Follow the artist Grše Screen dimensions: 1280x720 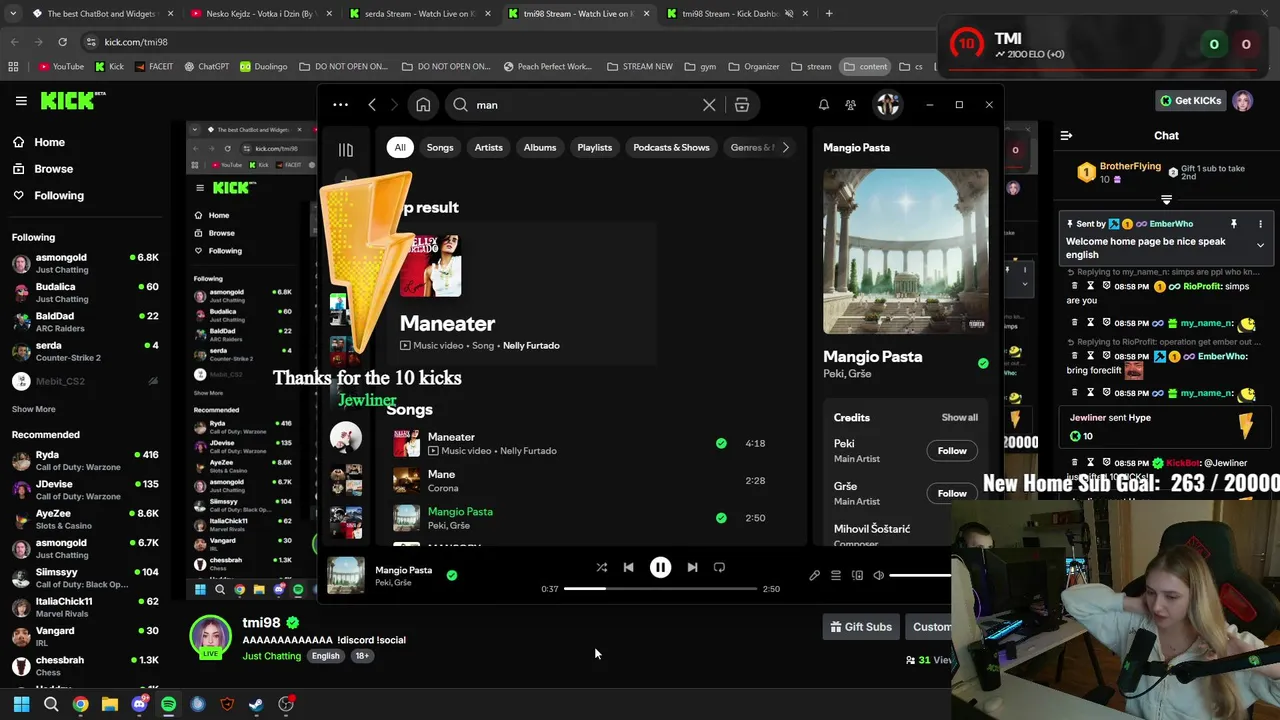[952, 493]
